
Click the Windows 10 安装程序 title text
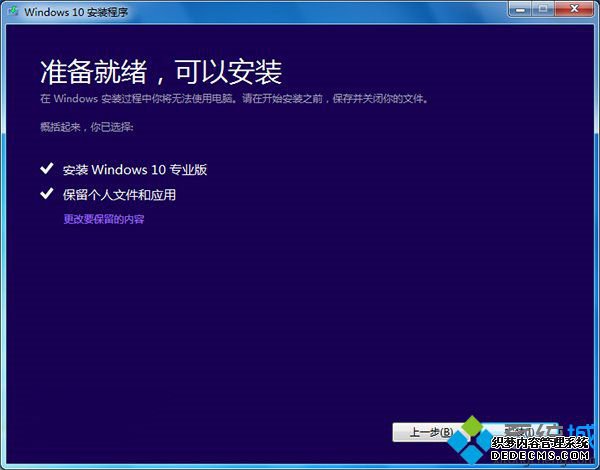(76, 12)
